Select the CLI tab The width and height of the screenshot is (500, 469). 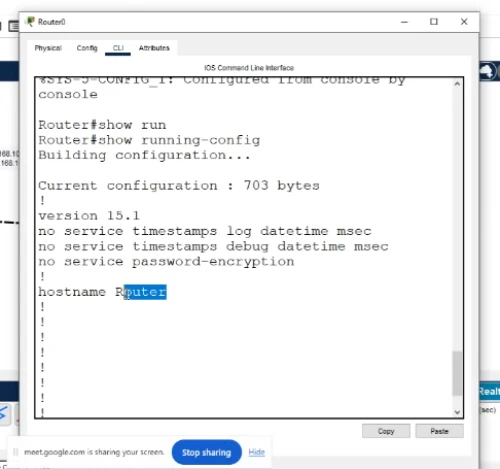click(x=118, y=48)
